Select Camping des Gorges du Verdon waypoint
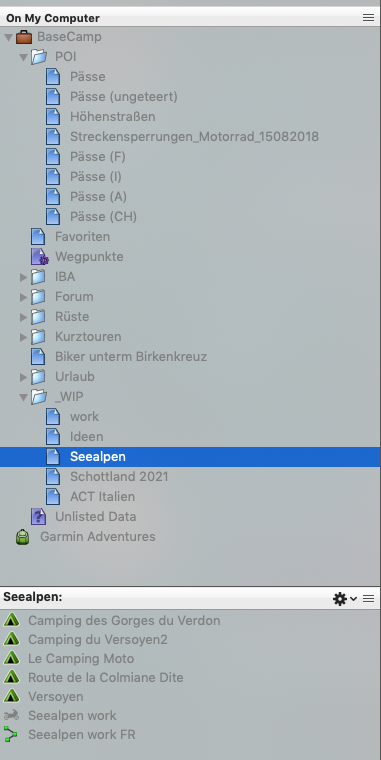 124,620
